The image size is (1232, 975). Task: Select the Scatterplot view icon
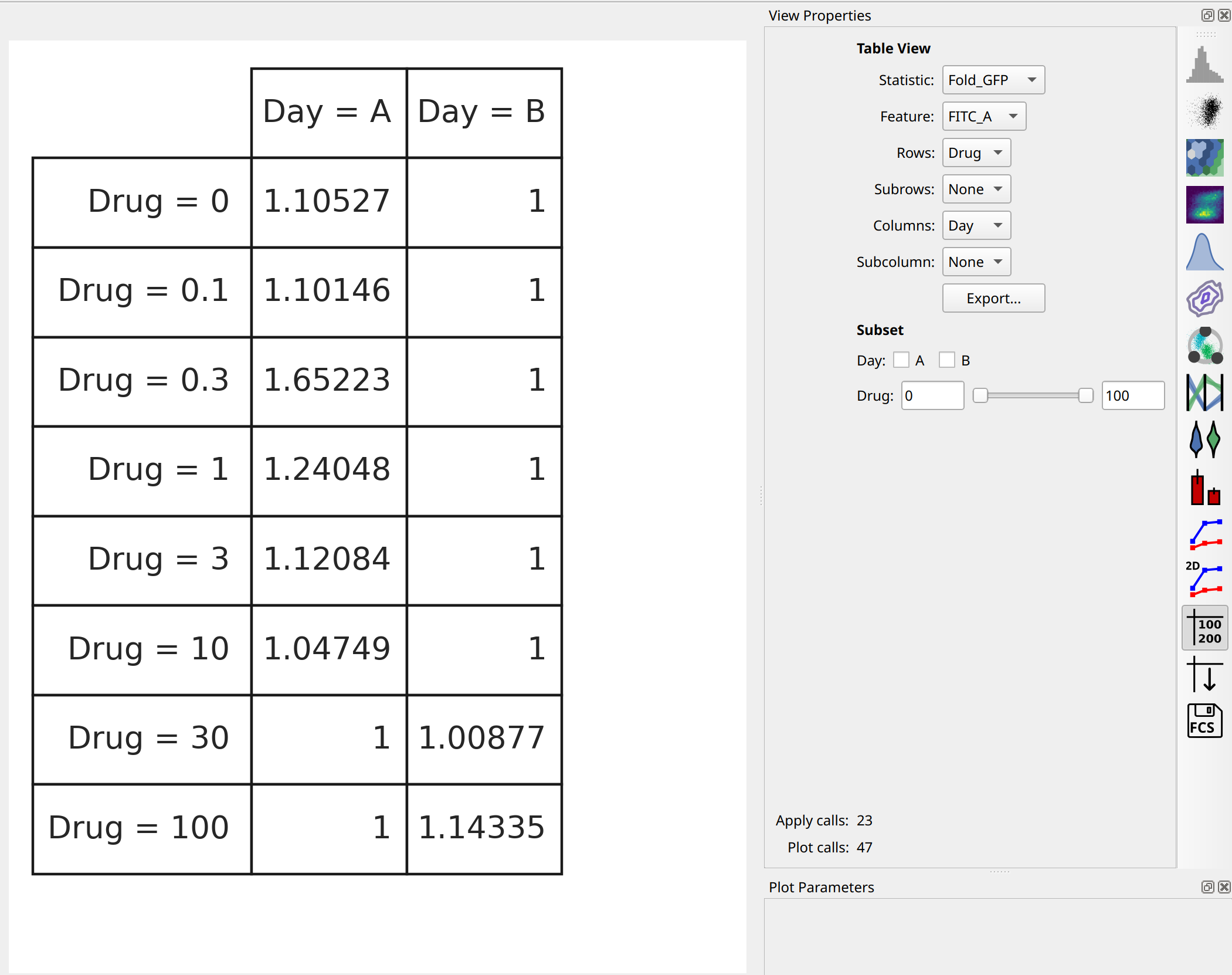pyautogui.click(x=1204, y=111)
